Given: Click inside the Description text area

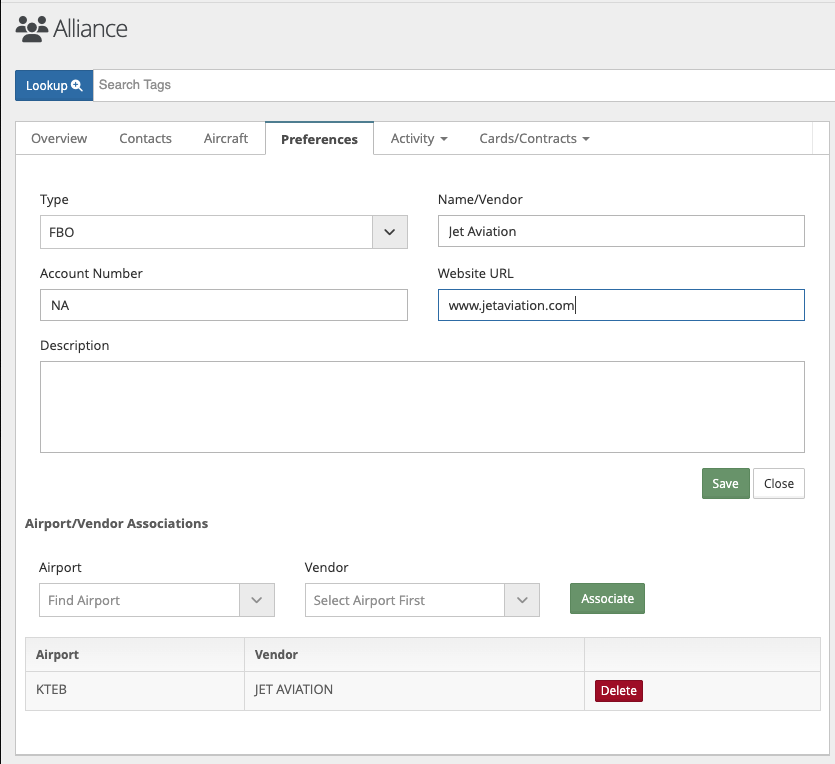Looking at the screenshot, I should 421,406.
